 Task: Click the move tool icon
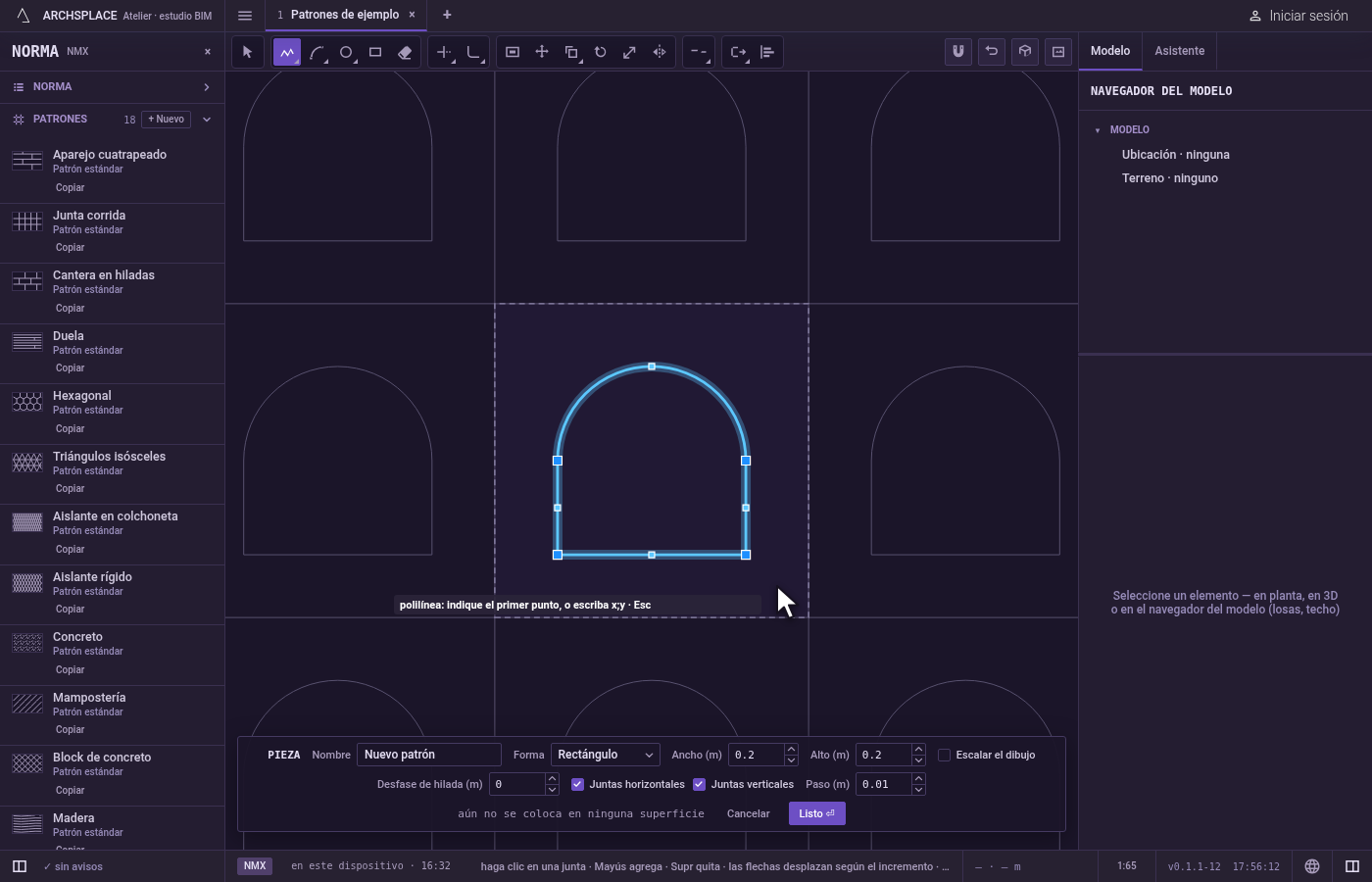pyautogui.click(x=542, y=52)
